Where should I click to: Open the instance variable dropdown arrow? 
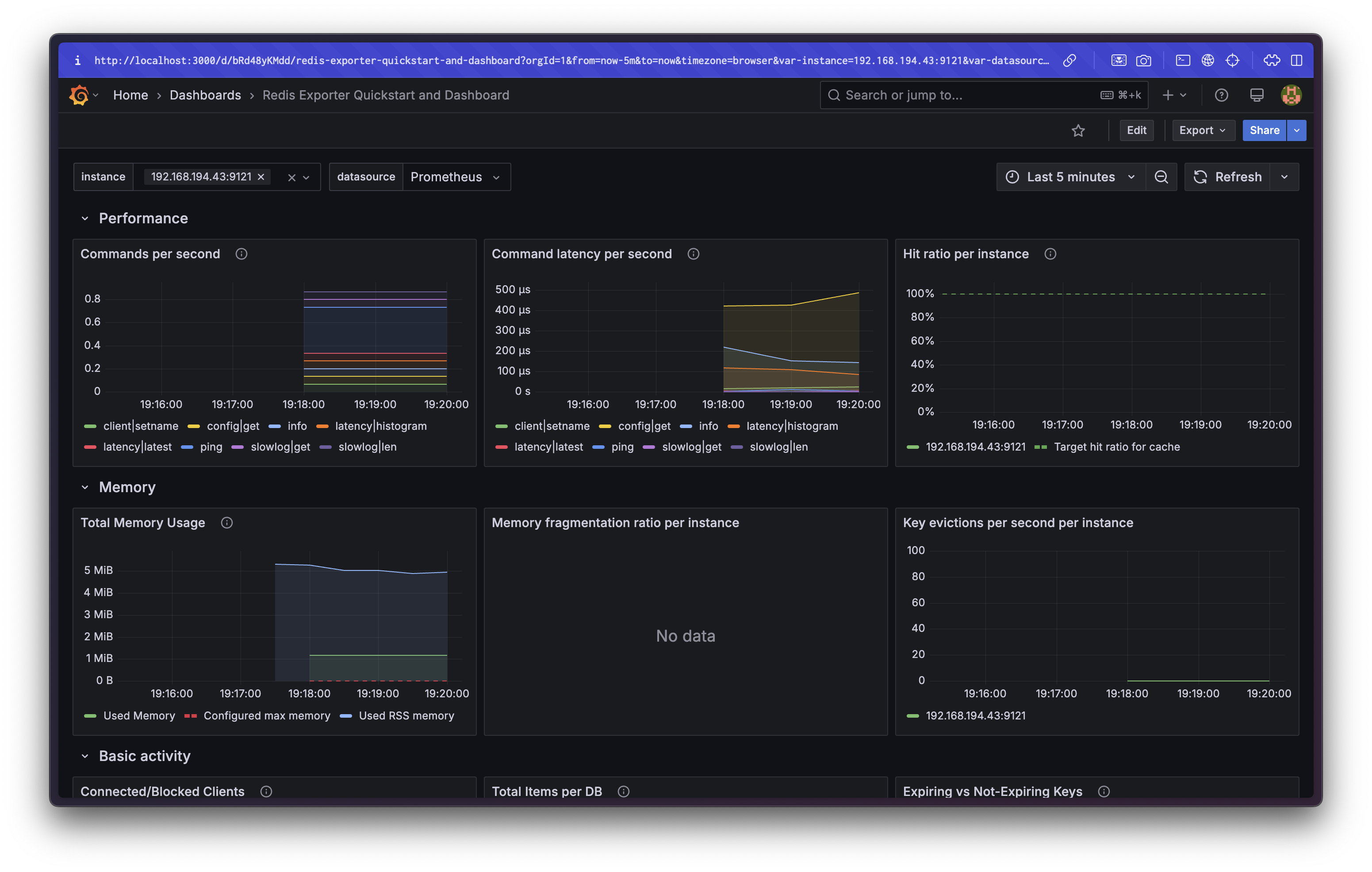coord(307,178)
